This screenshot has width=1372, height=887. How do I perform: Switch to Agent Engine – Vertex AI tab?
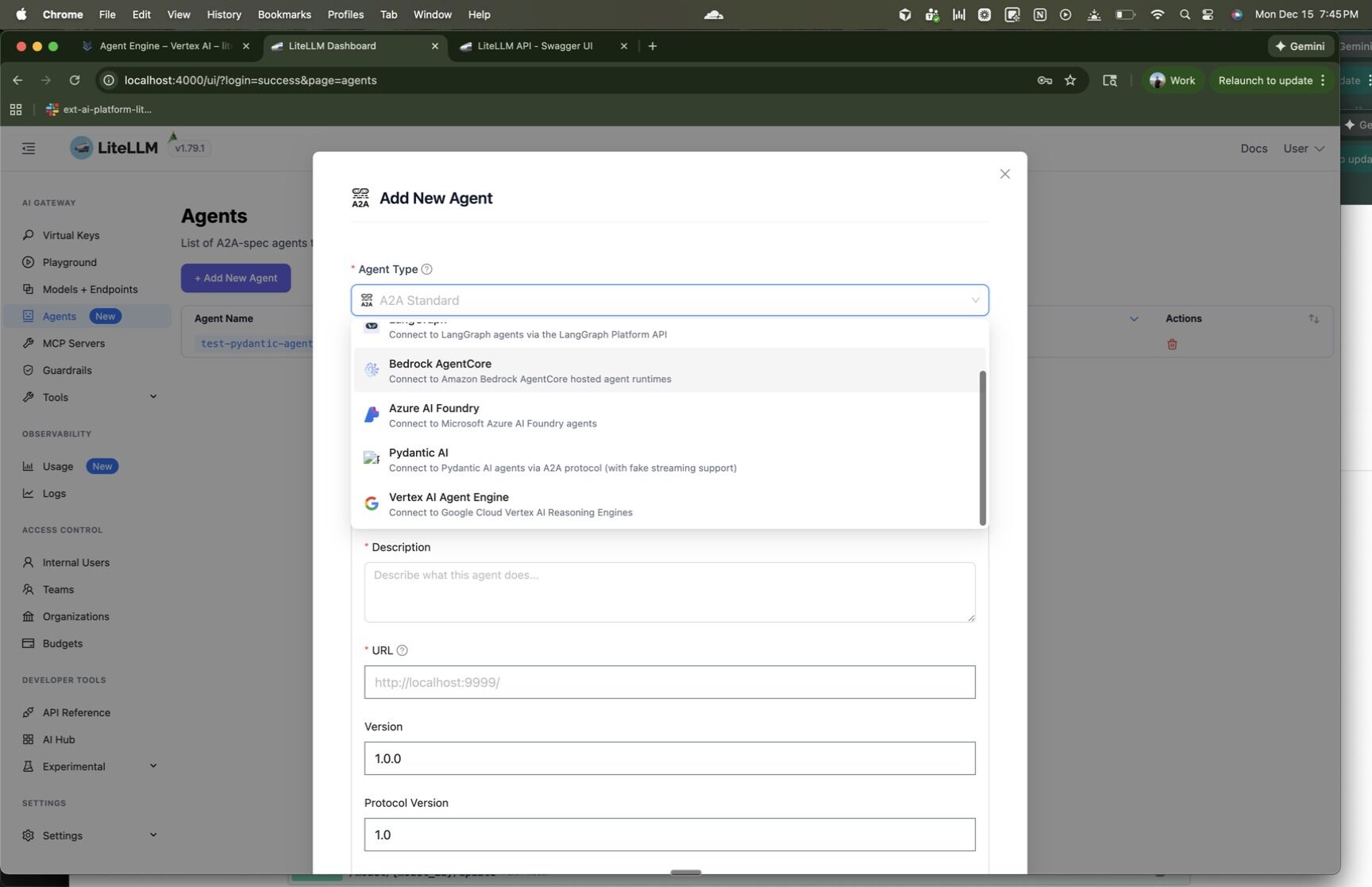[x=165, y=46]
